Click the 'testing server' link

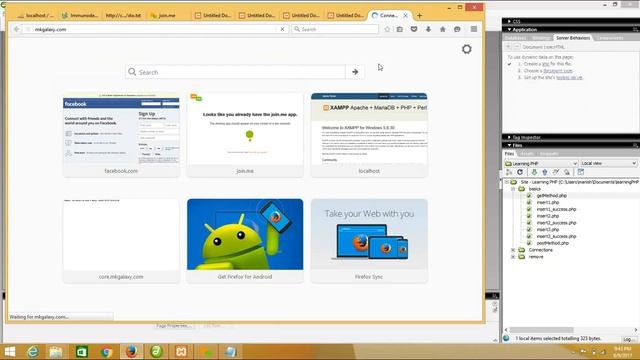click(x=569, y=77)
